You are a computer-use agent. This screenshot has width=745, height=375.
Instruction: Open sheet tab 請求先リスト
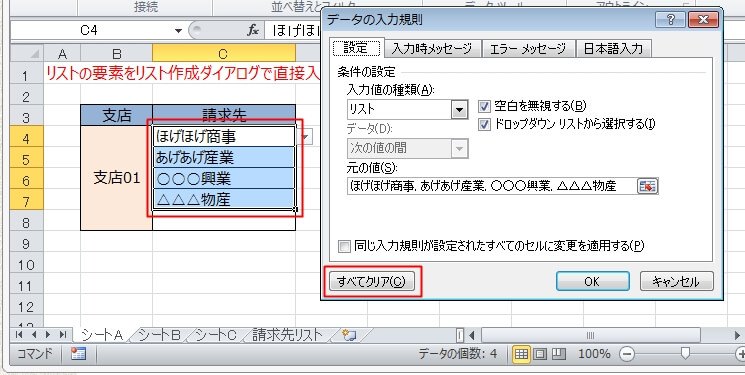287,335
